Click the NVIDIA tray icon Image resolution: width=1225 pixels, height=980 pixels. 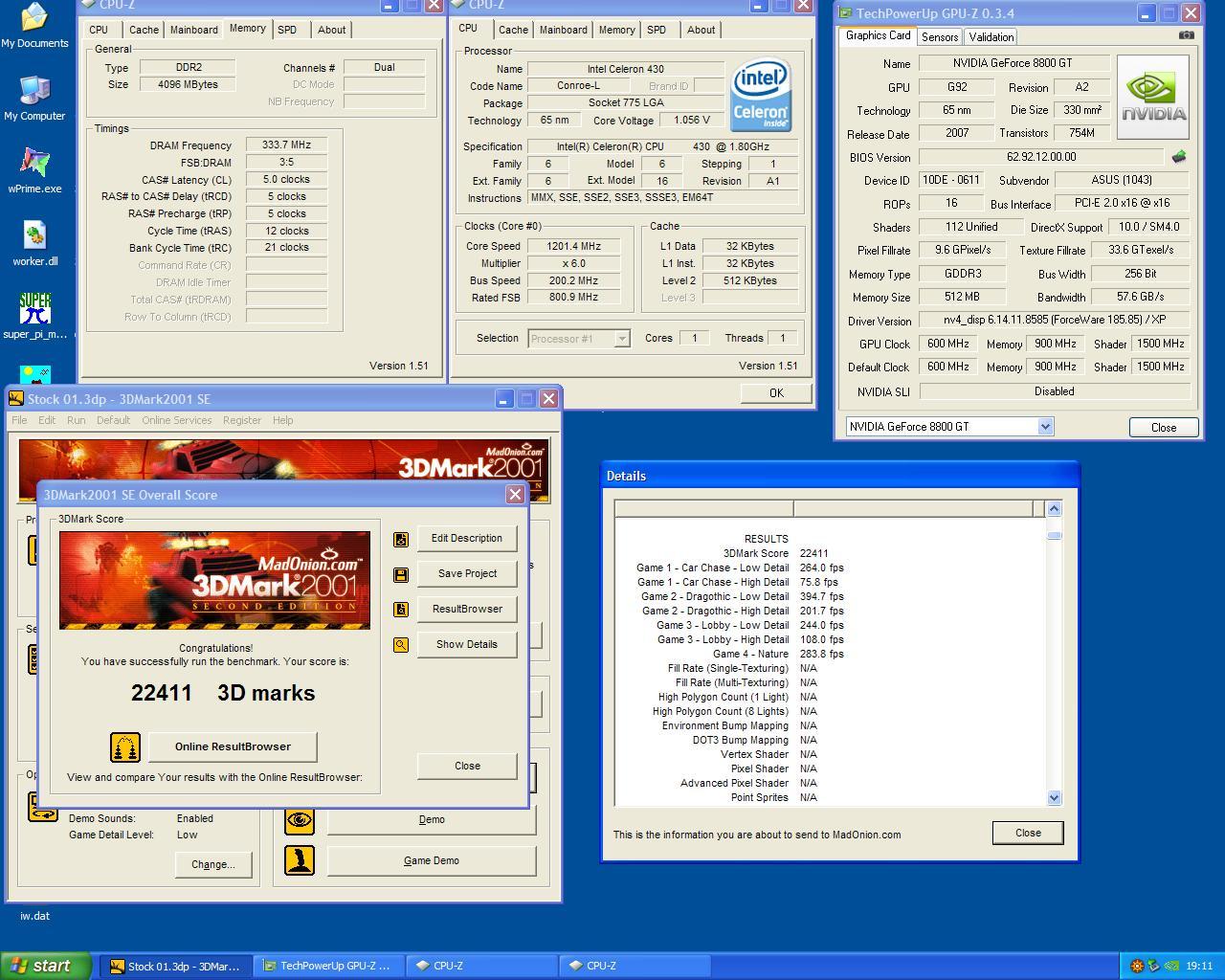point(1171,966)
